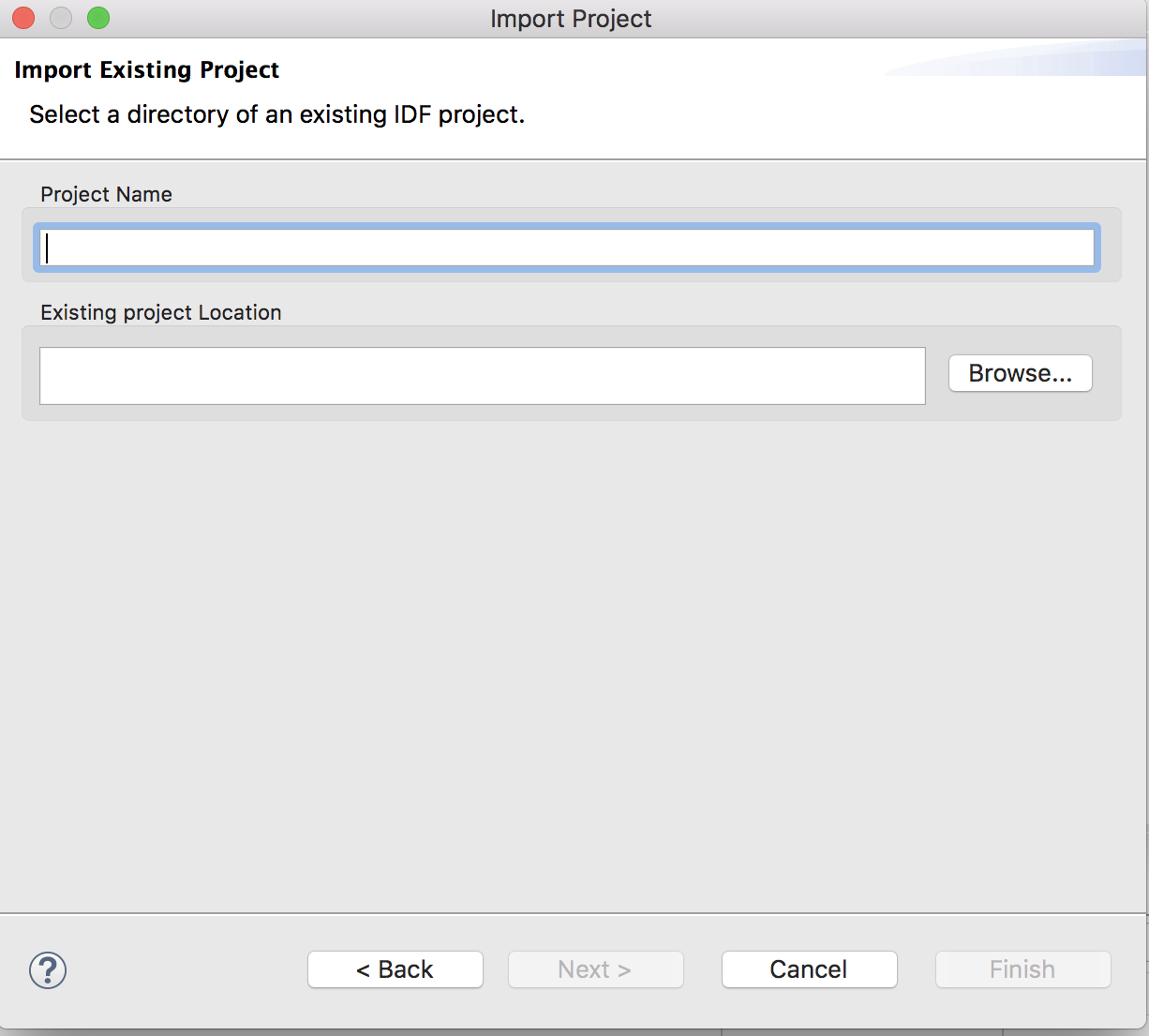This screenshot has height=1036, width=1149.
Task: Click the Import Existing Project heading
Action: pyautogui.click(x=146, y=69)
